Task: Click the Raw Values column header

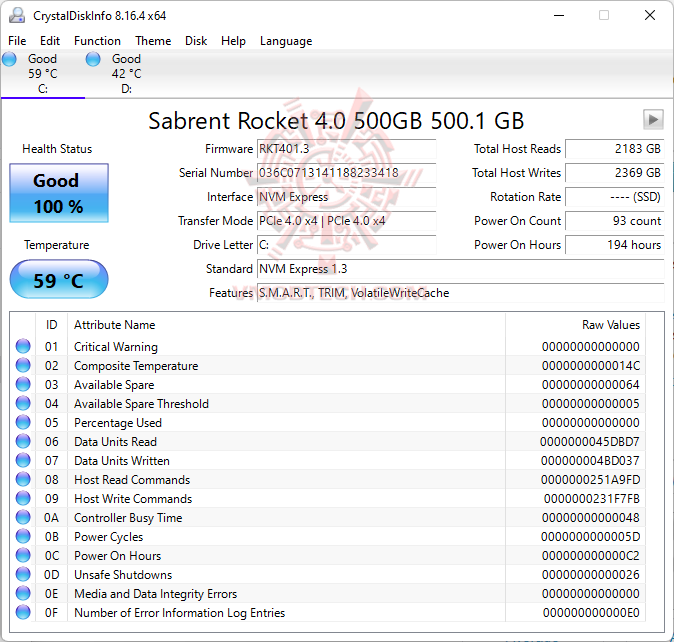Action: click(610, 325)
